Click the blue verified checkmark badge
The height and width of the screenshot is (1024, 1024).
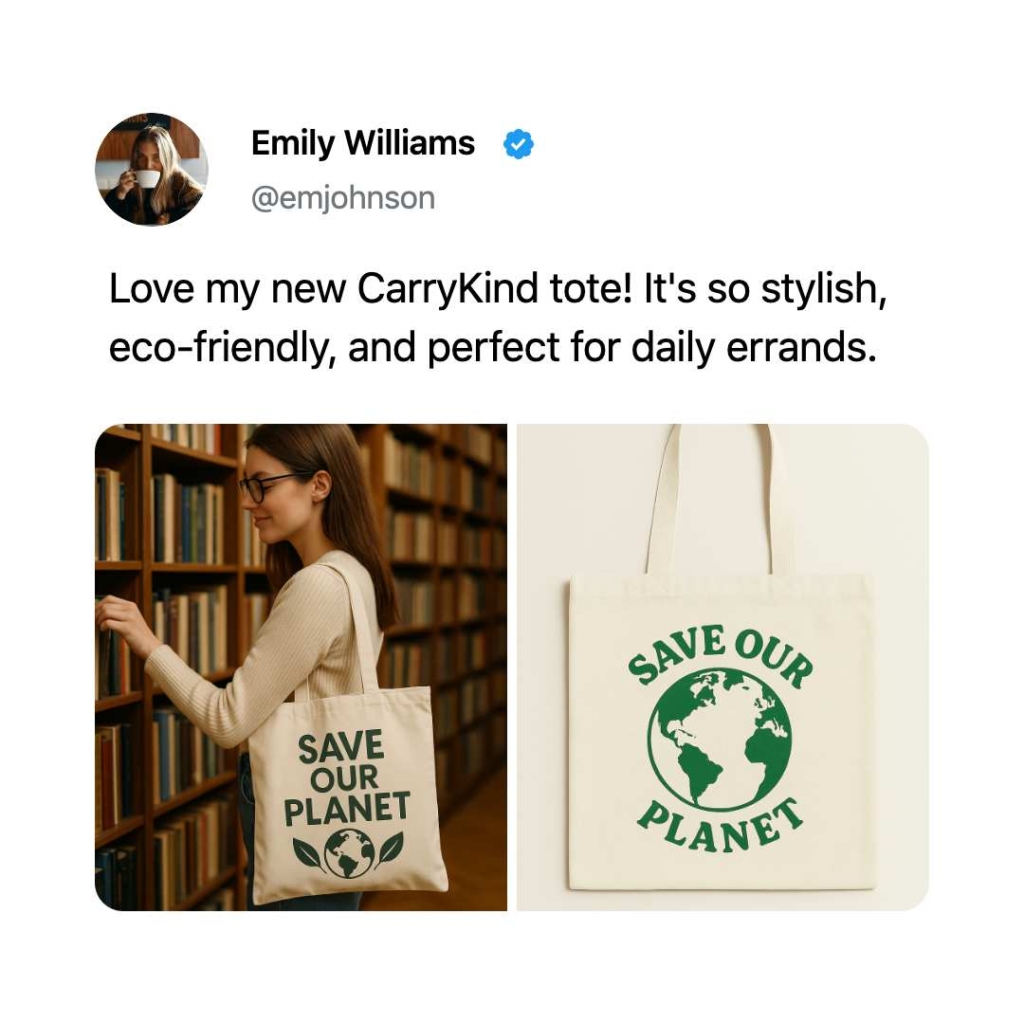click(x=519, y=144)
